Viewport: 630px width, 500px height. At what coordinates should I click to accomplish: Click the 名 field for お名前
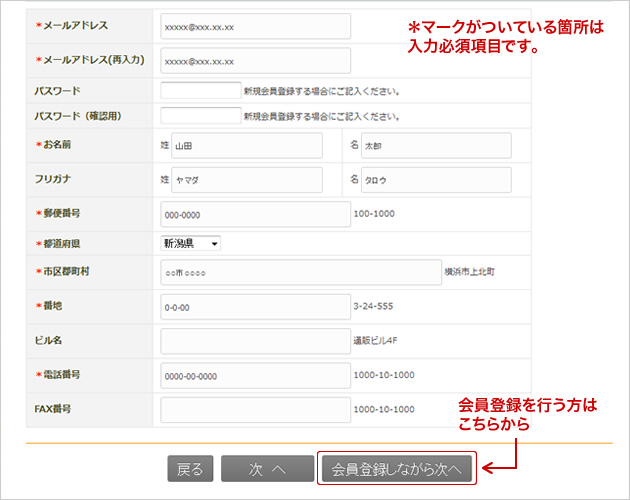435,146
